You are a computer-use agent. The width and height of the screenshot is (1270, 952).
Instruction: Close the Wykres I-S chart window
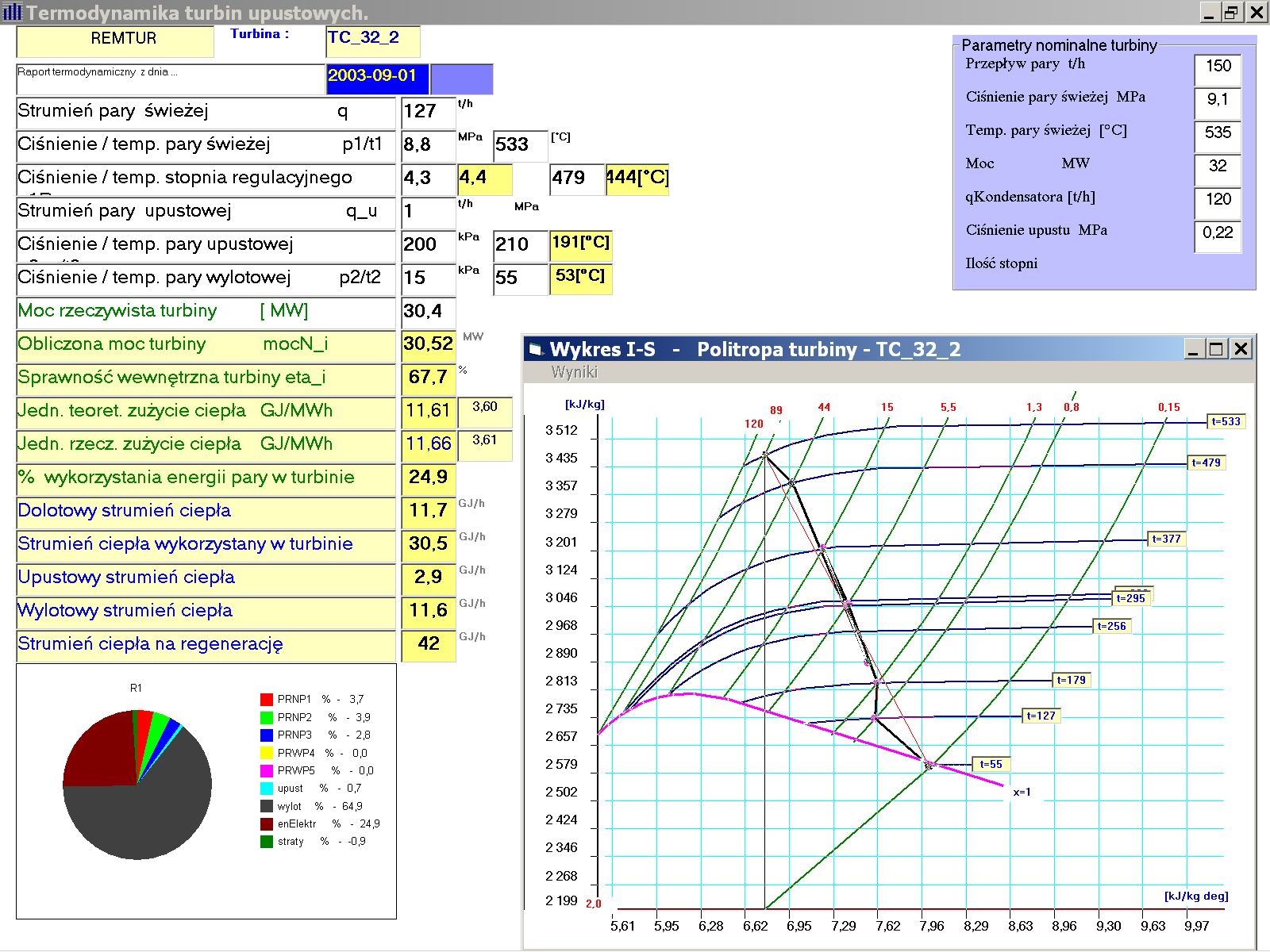click(x=1241, y=349)
